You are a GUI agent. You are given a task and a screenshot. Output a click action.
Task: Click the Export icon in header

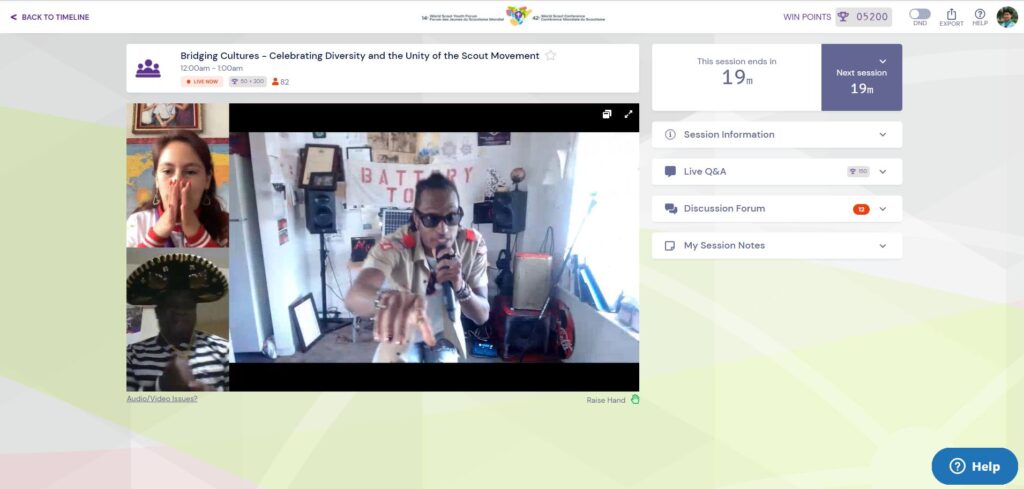pos(950,14)
